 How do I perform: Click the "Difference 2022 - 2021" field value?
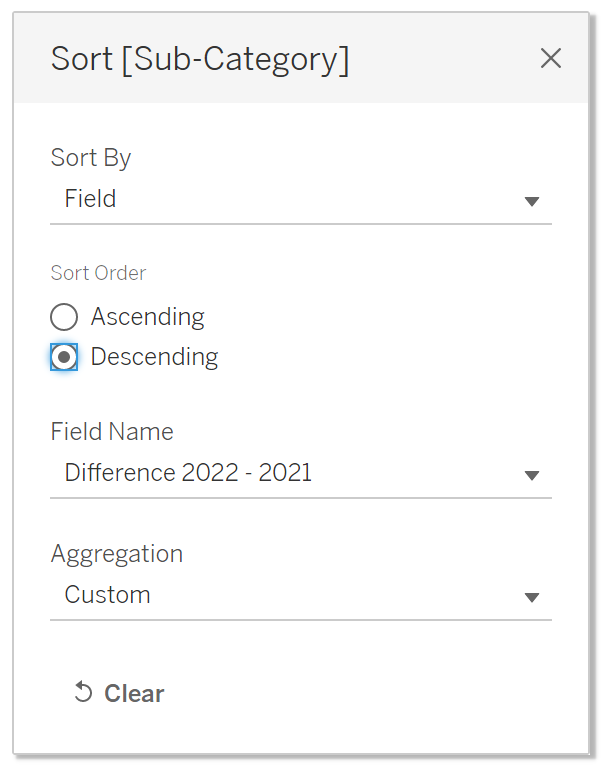[x=188, y=473]
